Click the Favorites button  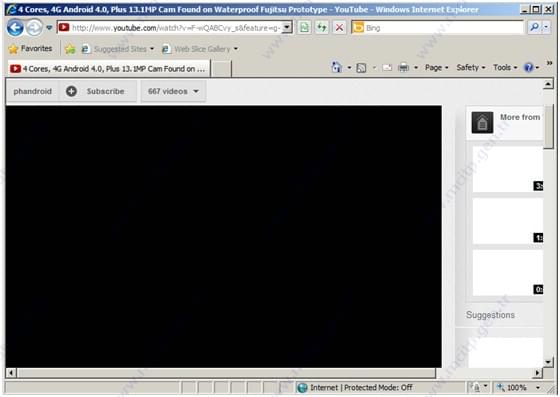30,49
